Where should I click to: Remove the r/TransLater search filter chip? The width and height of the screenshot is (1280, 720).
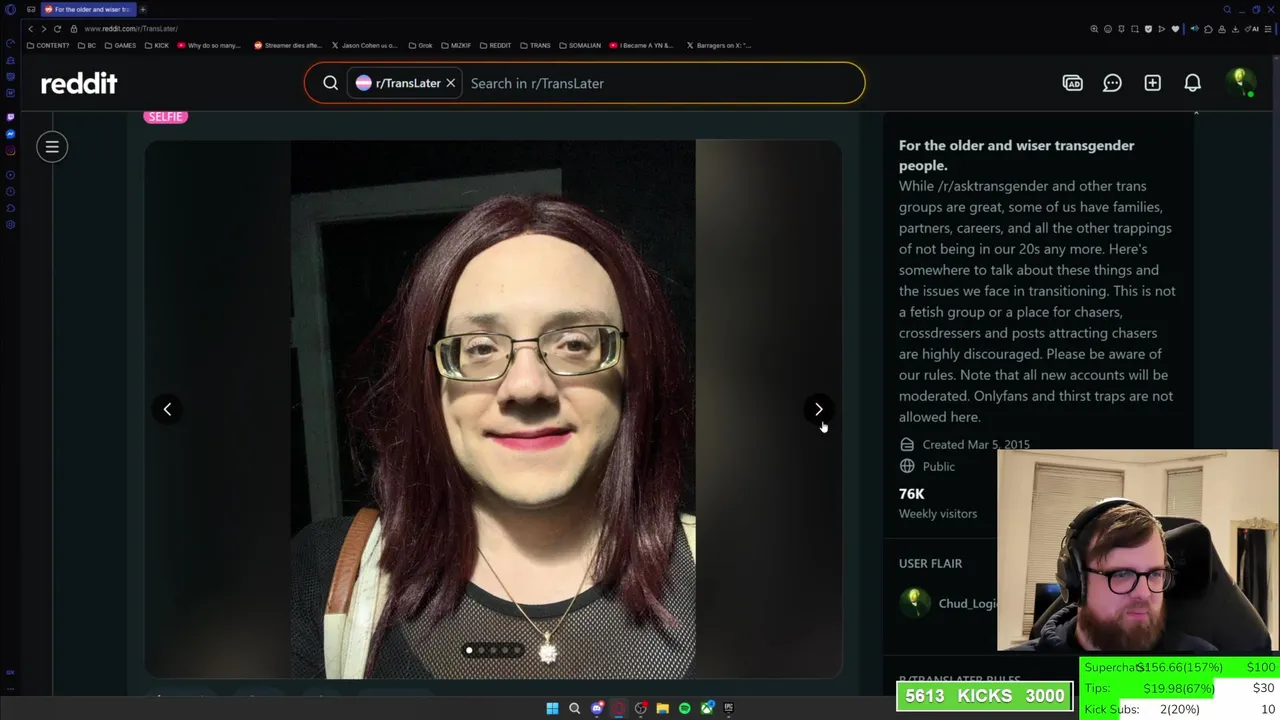pos(450,83)
